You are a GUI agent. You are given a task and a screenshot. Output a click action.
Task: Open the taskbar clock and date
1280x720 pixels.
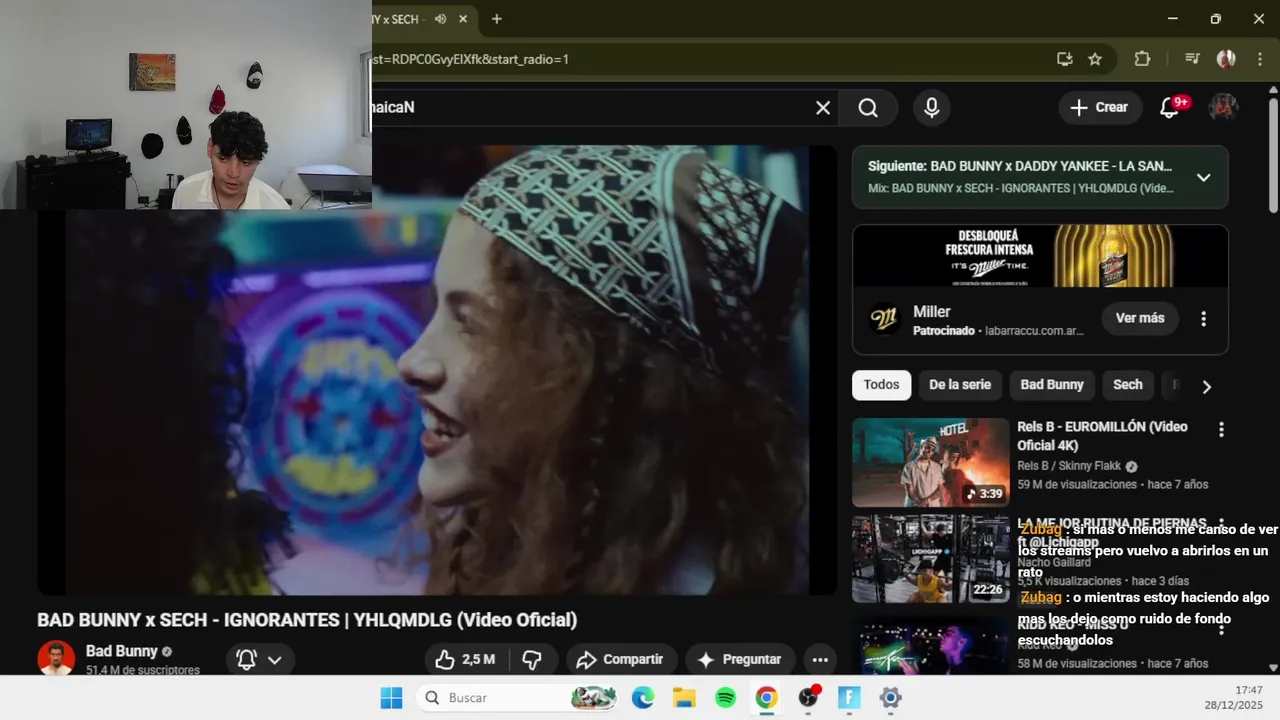(x=1234, y=698)
